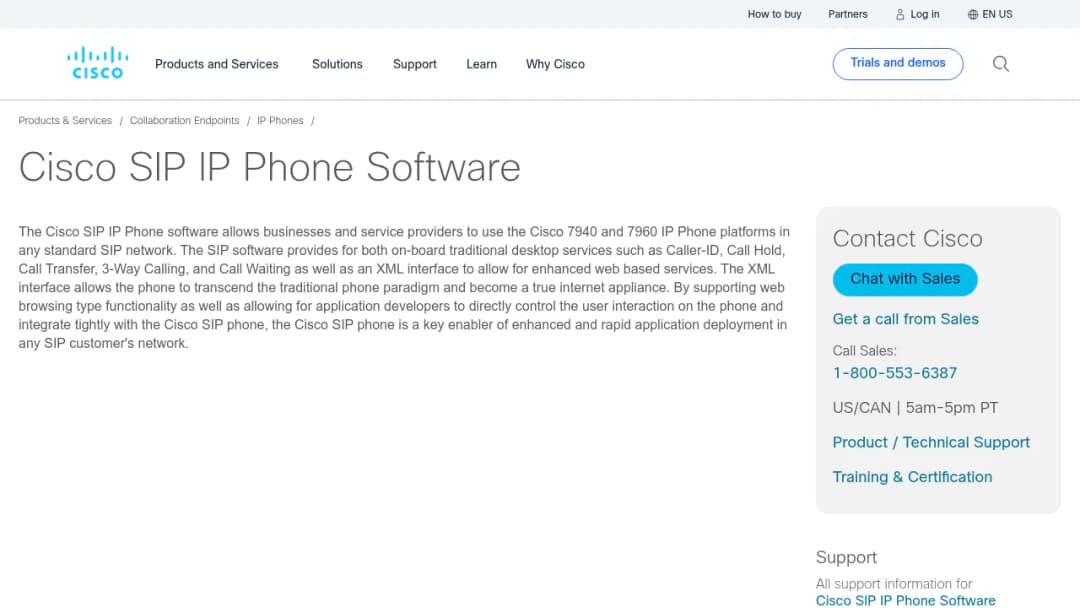Open the Solutions menu
Viewport: 1080px width, 608px height.
pos(337,64)
